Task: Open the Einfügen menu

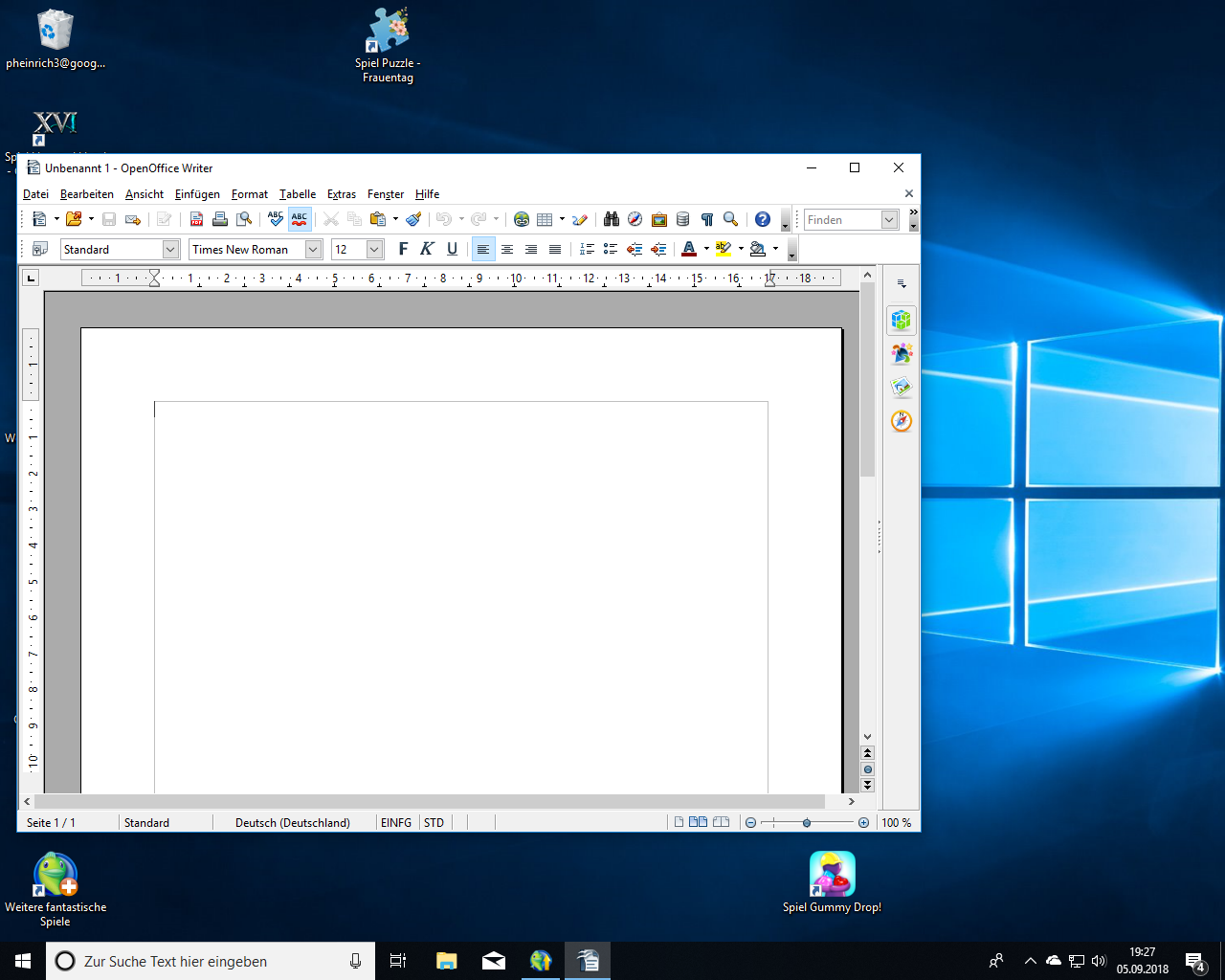Action: pyautogui.click(x=197, y=193)
